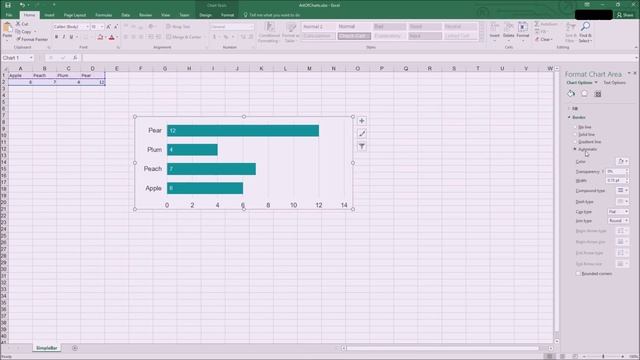This screenshot has width=640, height=360.
Task: Click Format as Table icon
Action: [x=291, y=28]
